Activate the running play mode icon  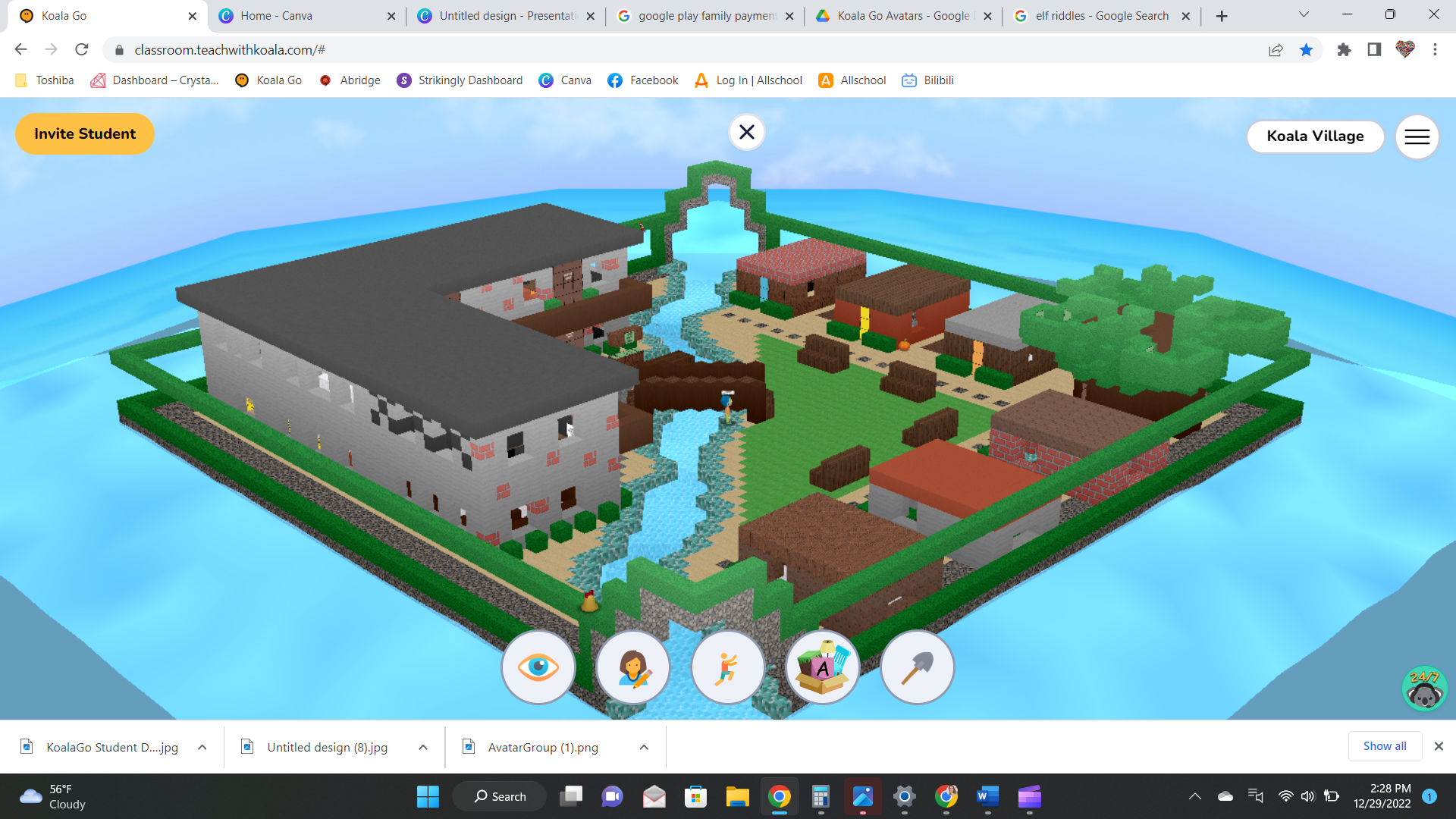[x=727, y=667]
